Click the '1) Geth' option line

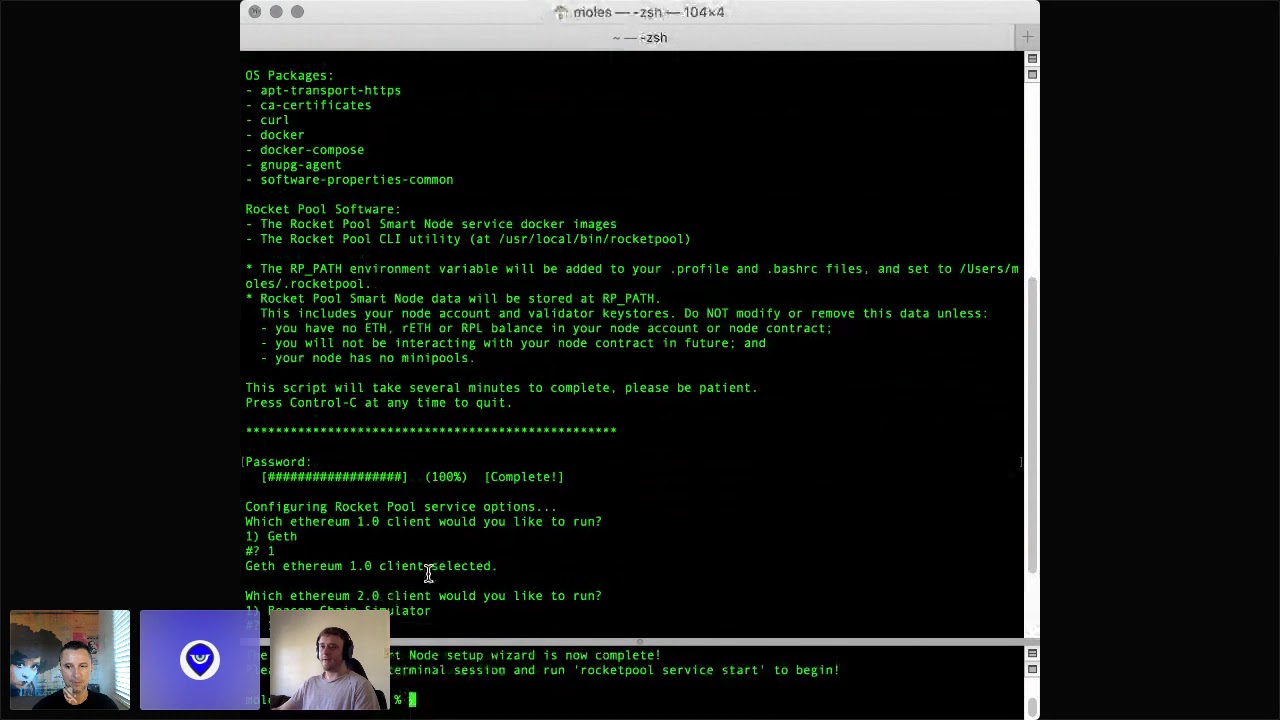[271, 537]
